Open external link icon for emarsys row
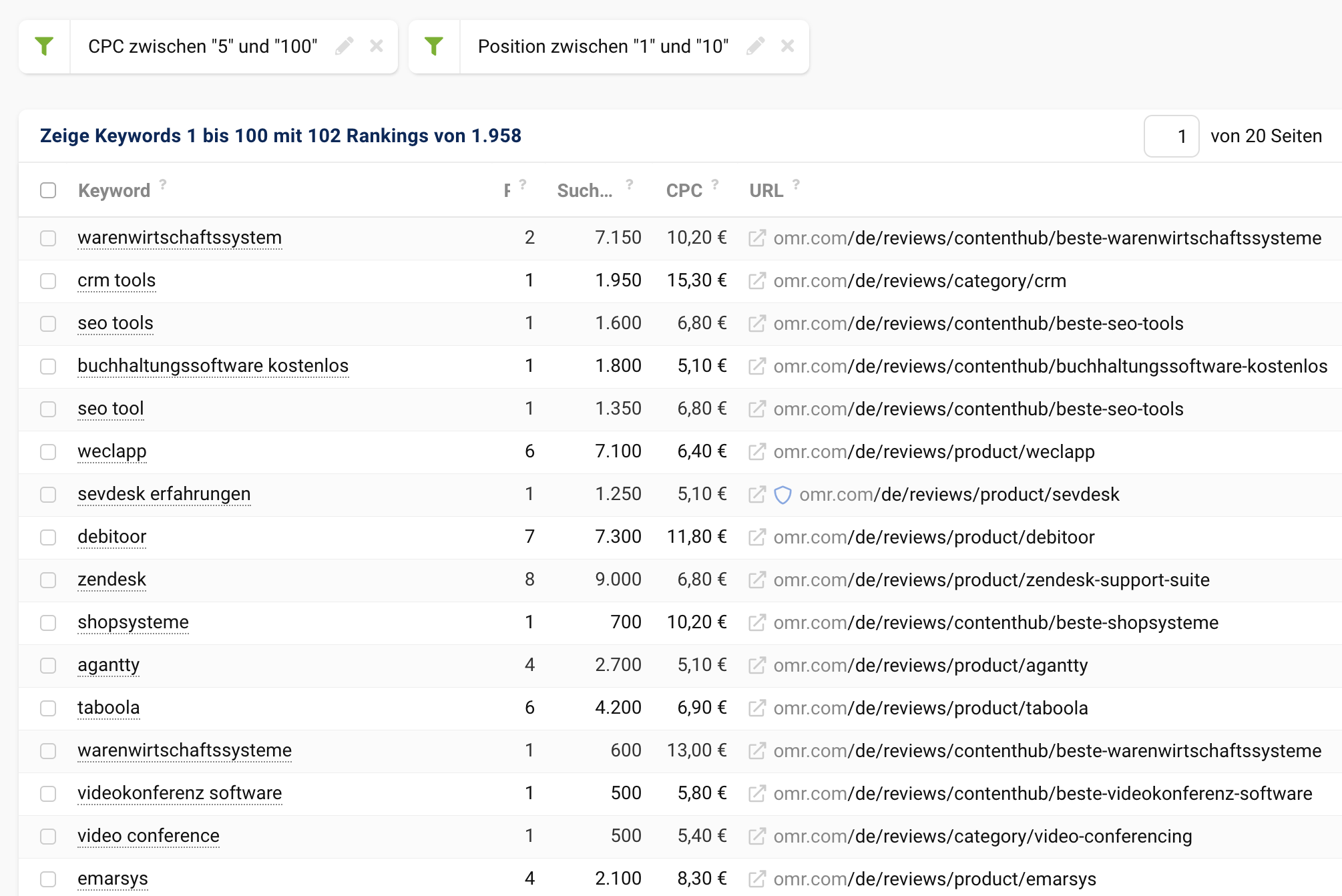Screen dimensions: 1342x896 point(756,879)
